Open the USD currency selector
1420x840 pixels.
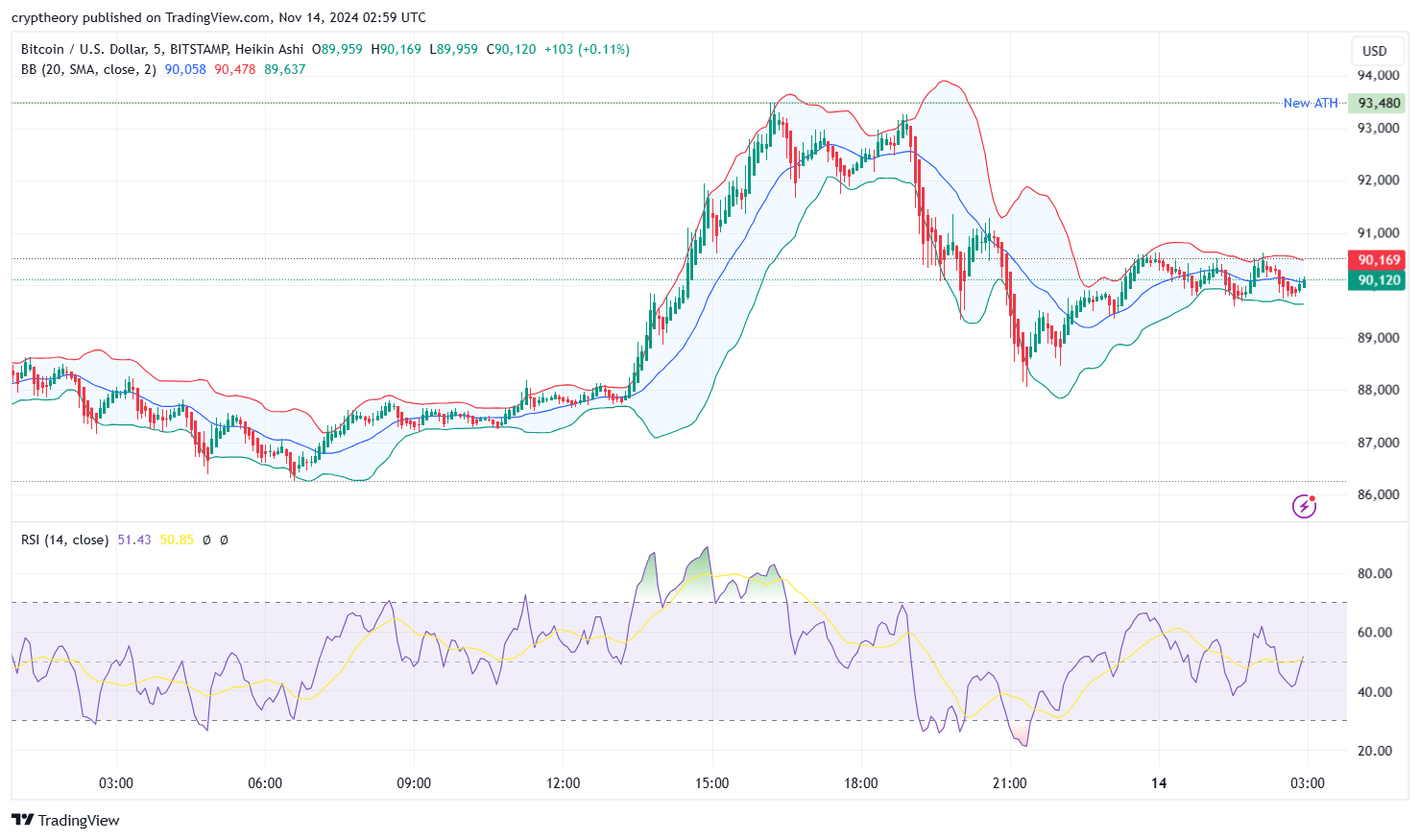point(1375,51)
